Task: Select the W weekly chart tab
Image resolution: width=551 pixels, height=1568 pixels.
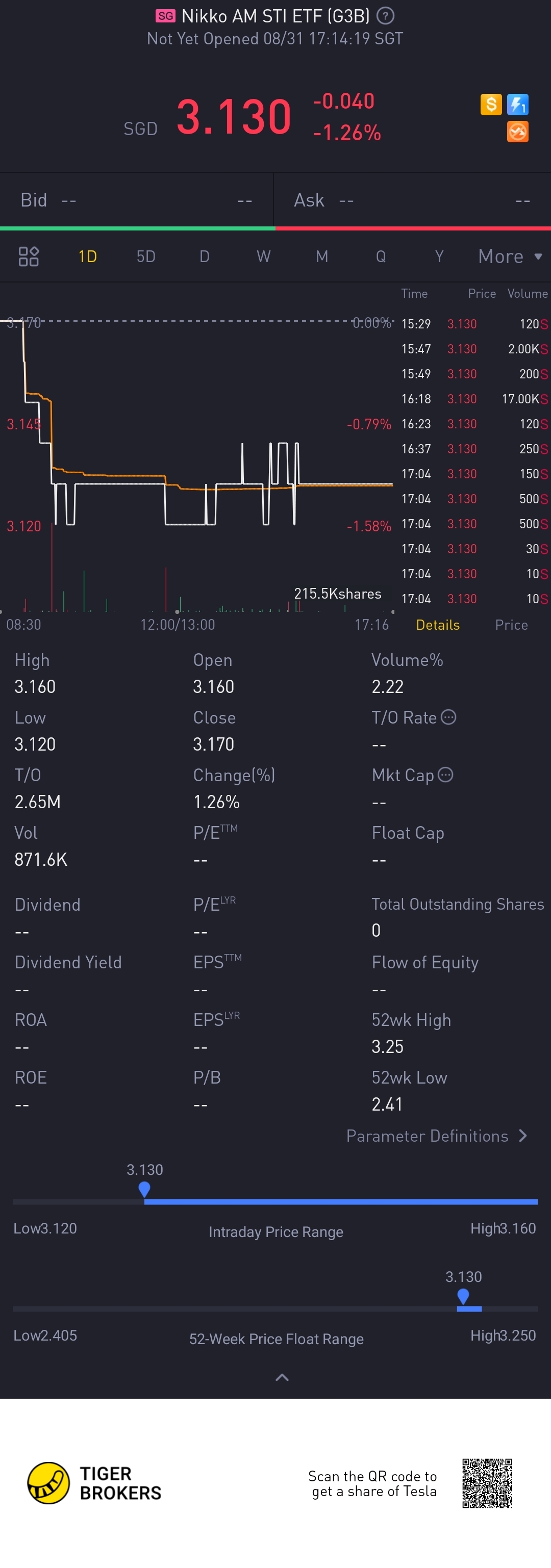Action: [x=263, y=256]
